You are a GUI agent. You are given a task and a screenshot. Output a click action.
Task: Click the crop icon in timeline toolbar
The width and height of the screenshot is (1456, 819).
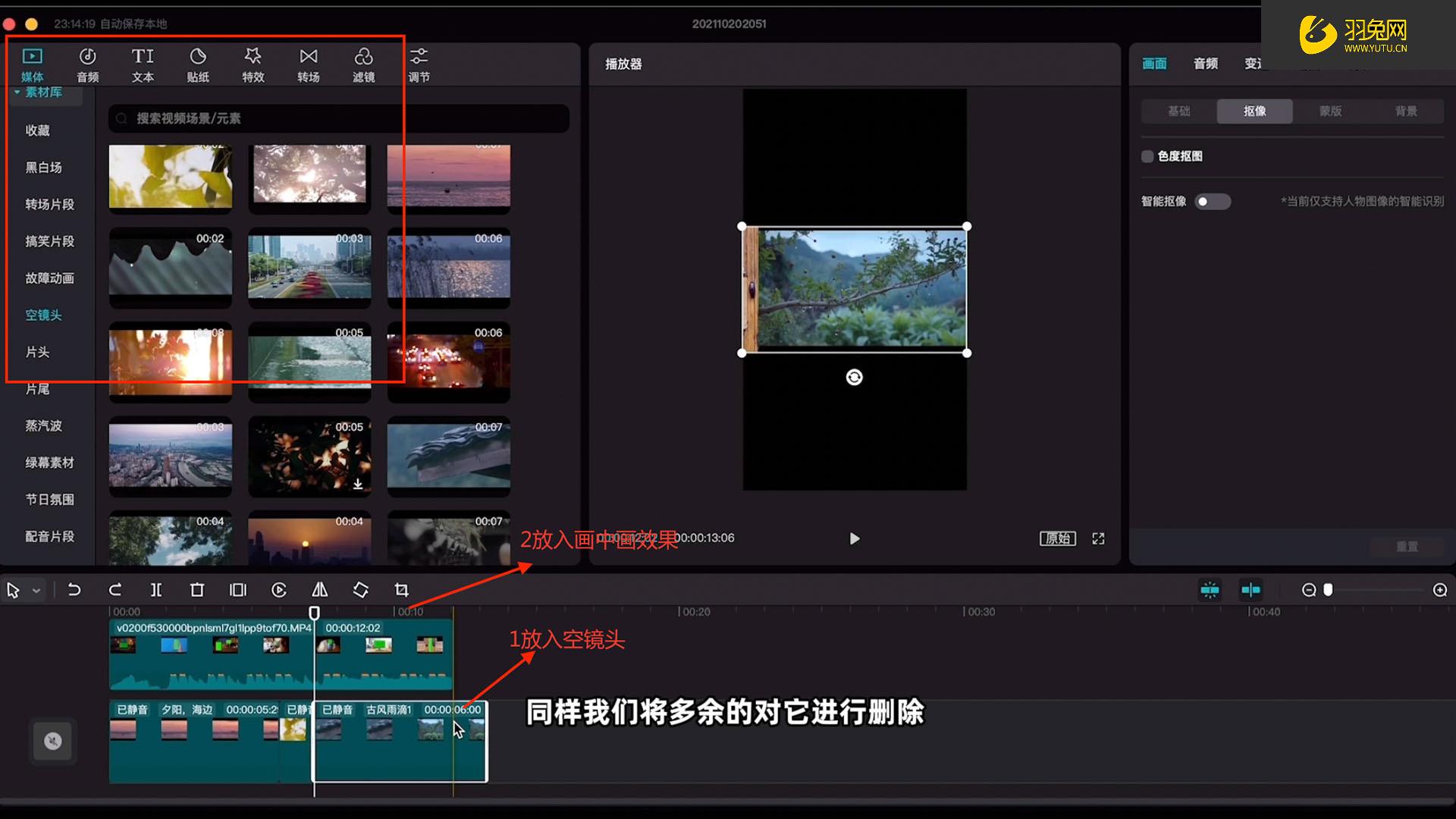coord(401,589)
